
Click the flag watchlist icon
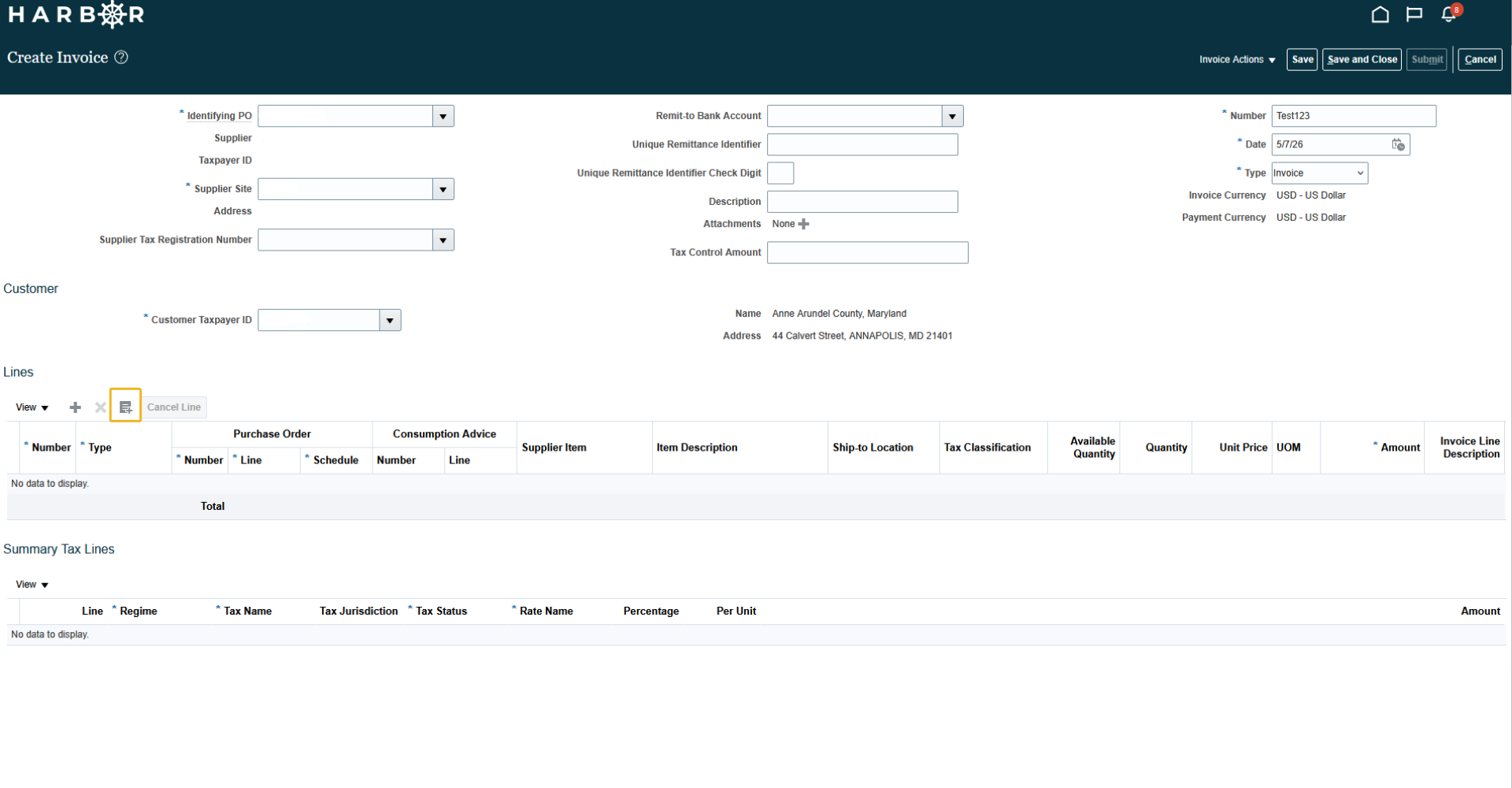pos(1414,14)
